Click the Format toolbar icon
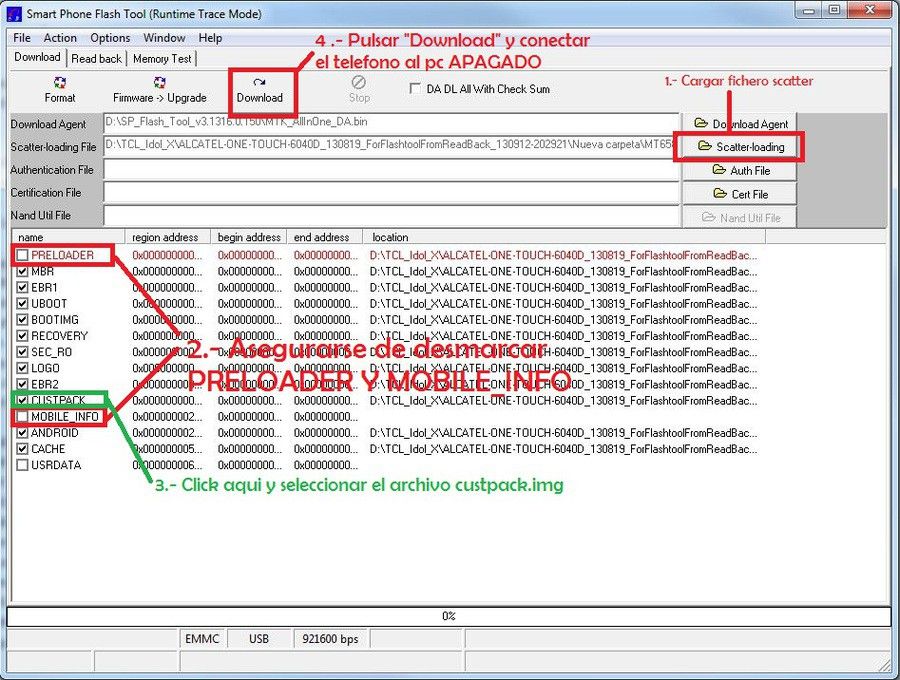This screenshot has height=680, width=900. tap(60, 83)
